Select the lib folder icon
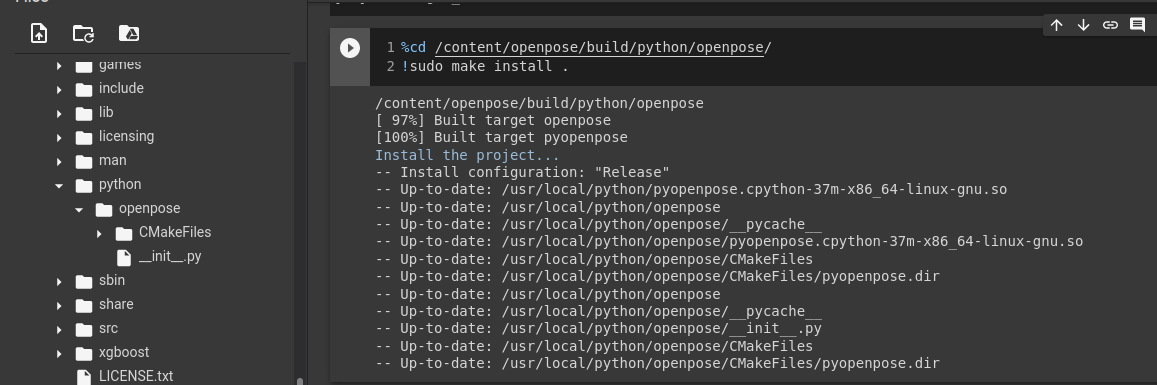The width and height of the screenshot is (1157, 385). point(84,114)
